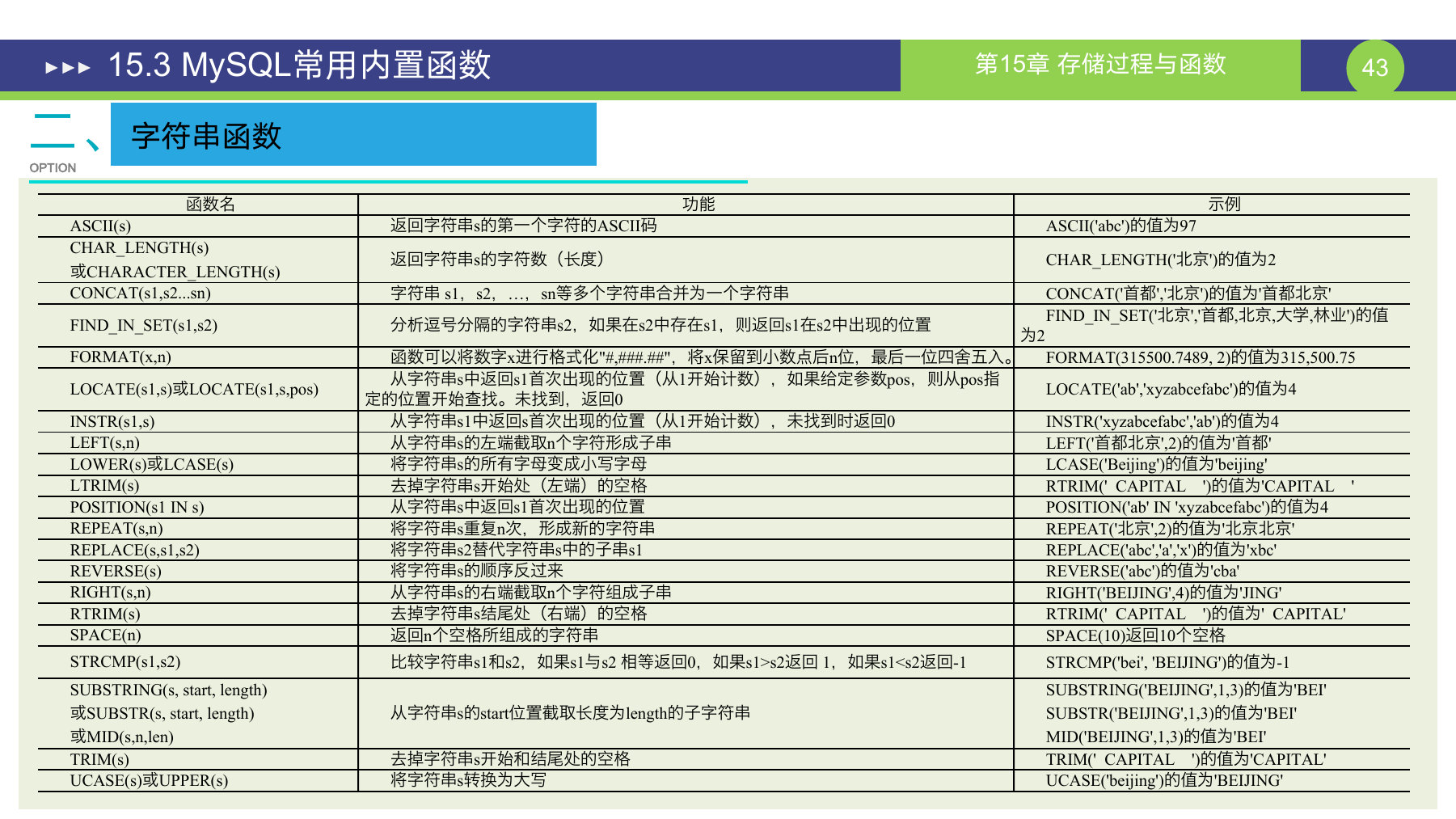Select '或SUBSTR(s, start, length)' text

(162, 713)
